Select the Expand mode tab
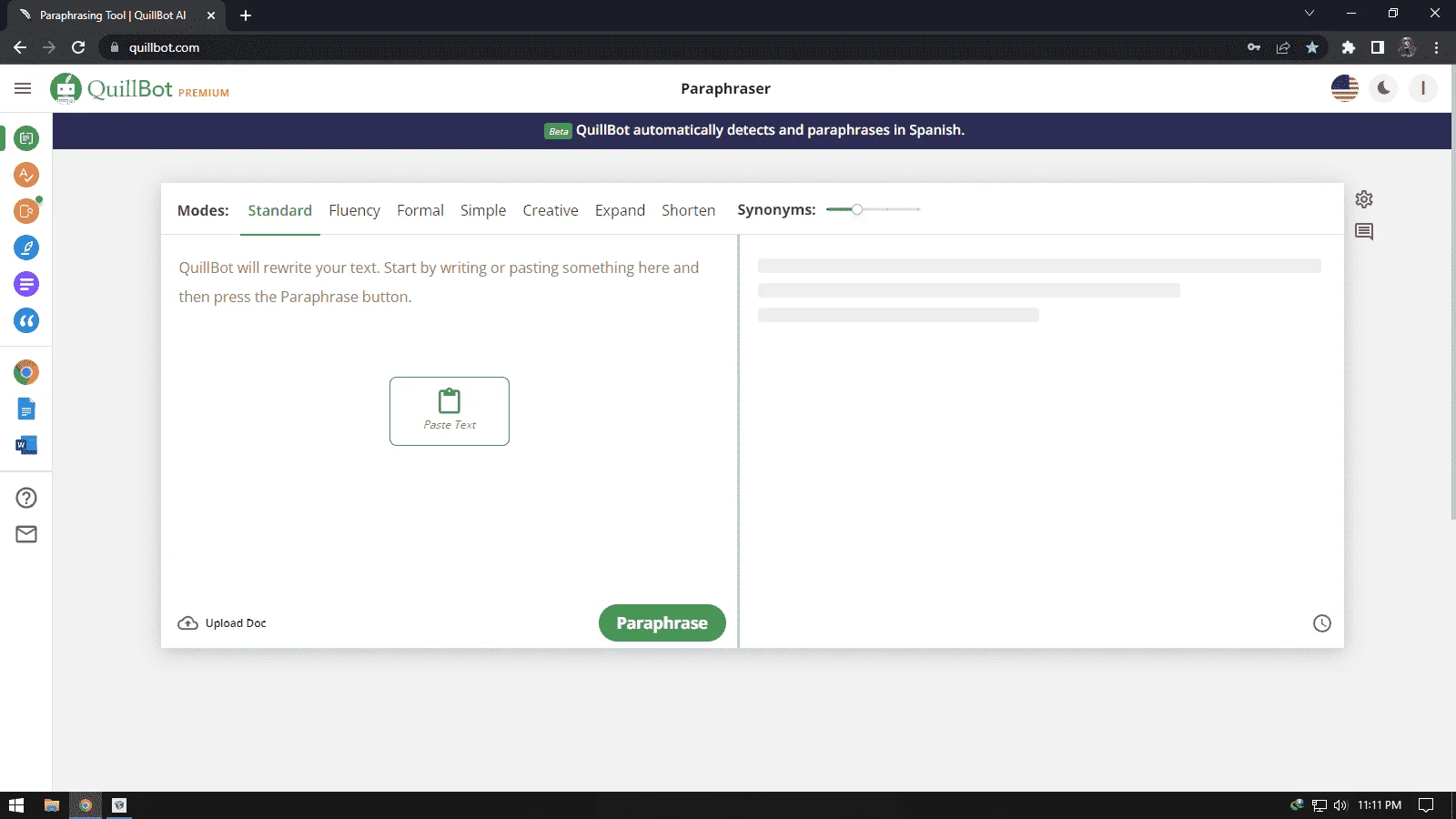 pos(620,210)
